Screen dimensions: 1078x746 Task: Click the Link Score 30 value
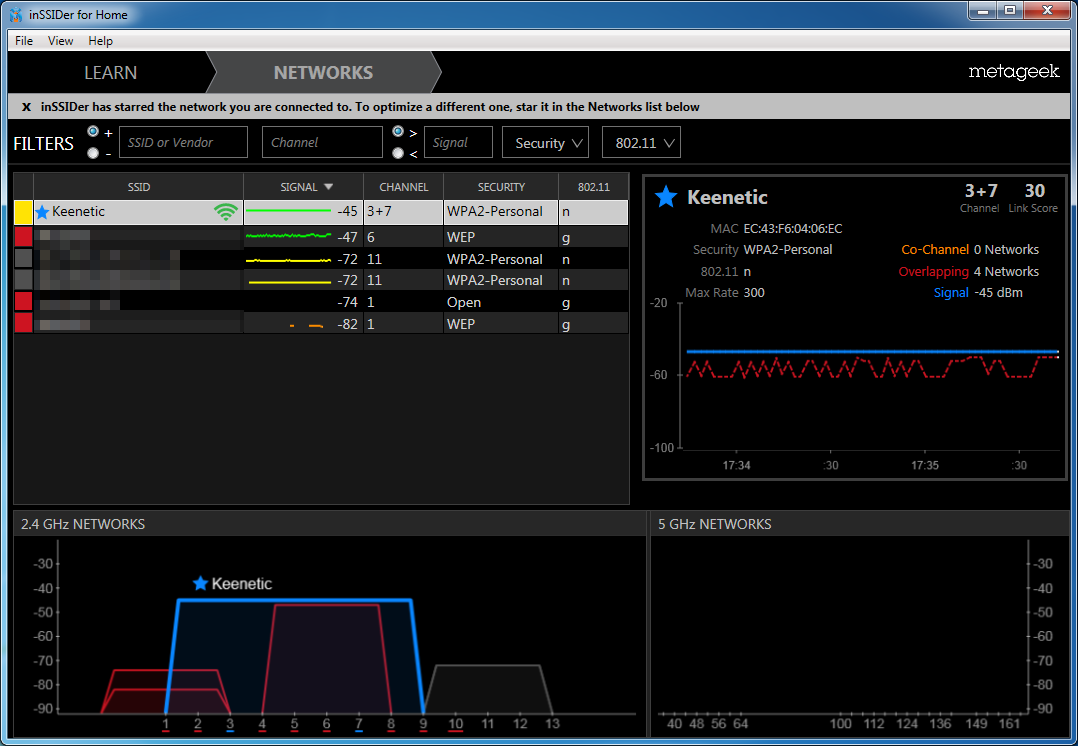(1034, 190)
